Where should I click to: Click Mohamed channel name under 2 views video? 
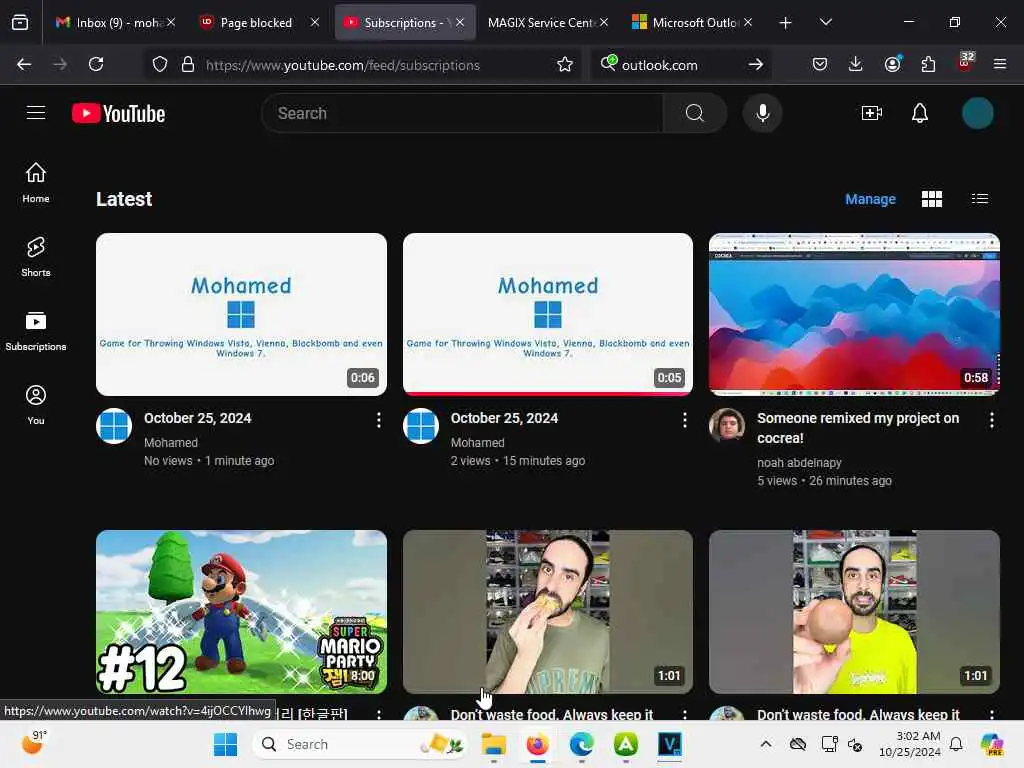477,442
